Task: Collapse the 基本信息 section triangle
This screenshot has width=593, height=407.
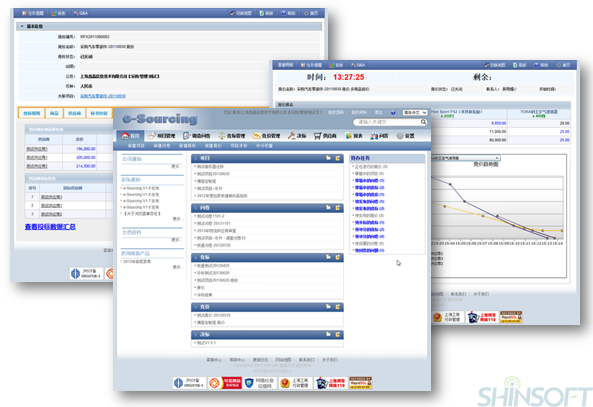Action: click(x=22, y=26)
